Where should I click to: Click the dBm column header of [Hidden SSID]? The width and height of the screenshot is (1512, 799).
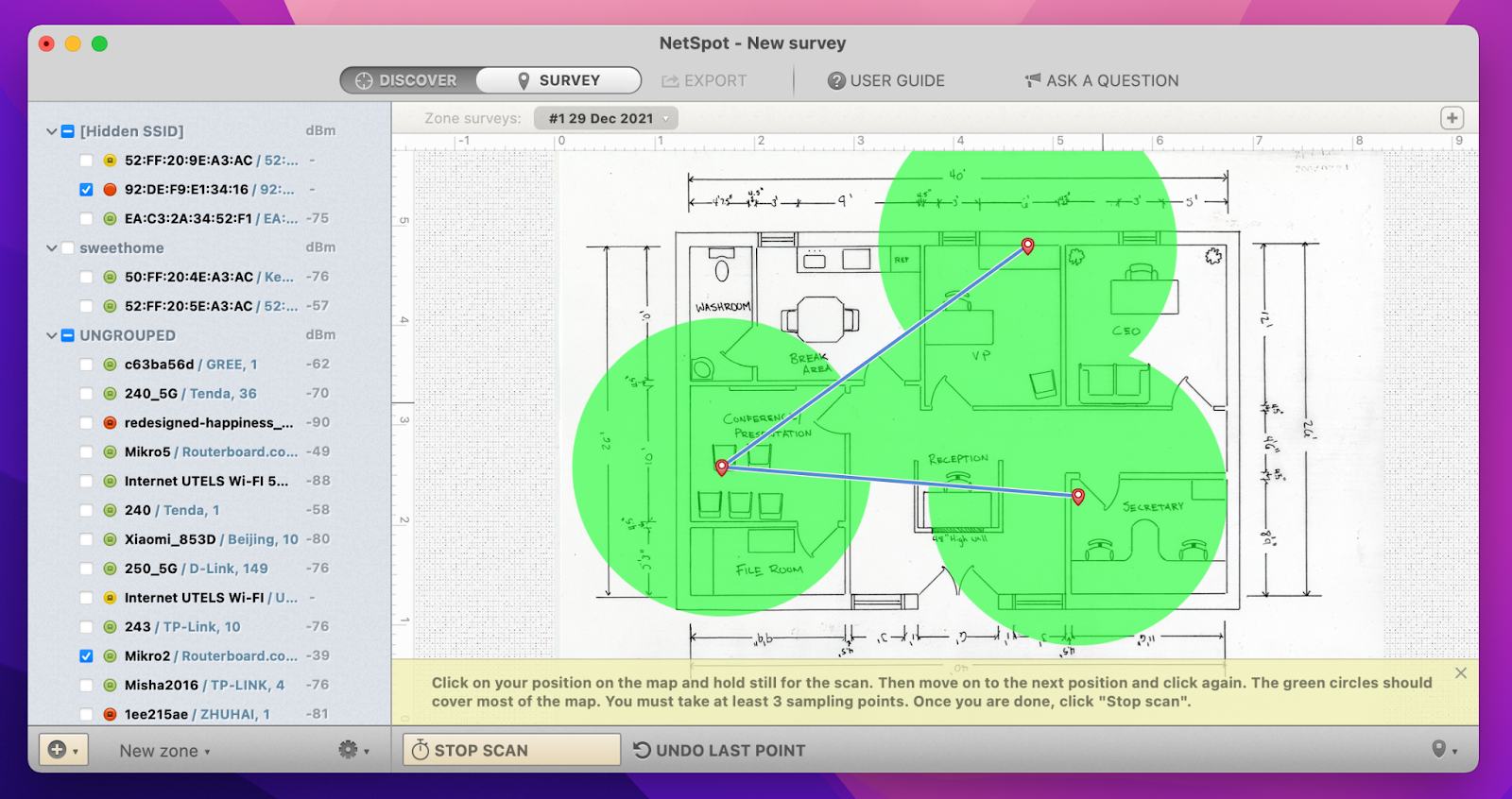pyautogui.click(x=320, y=130)
